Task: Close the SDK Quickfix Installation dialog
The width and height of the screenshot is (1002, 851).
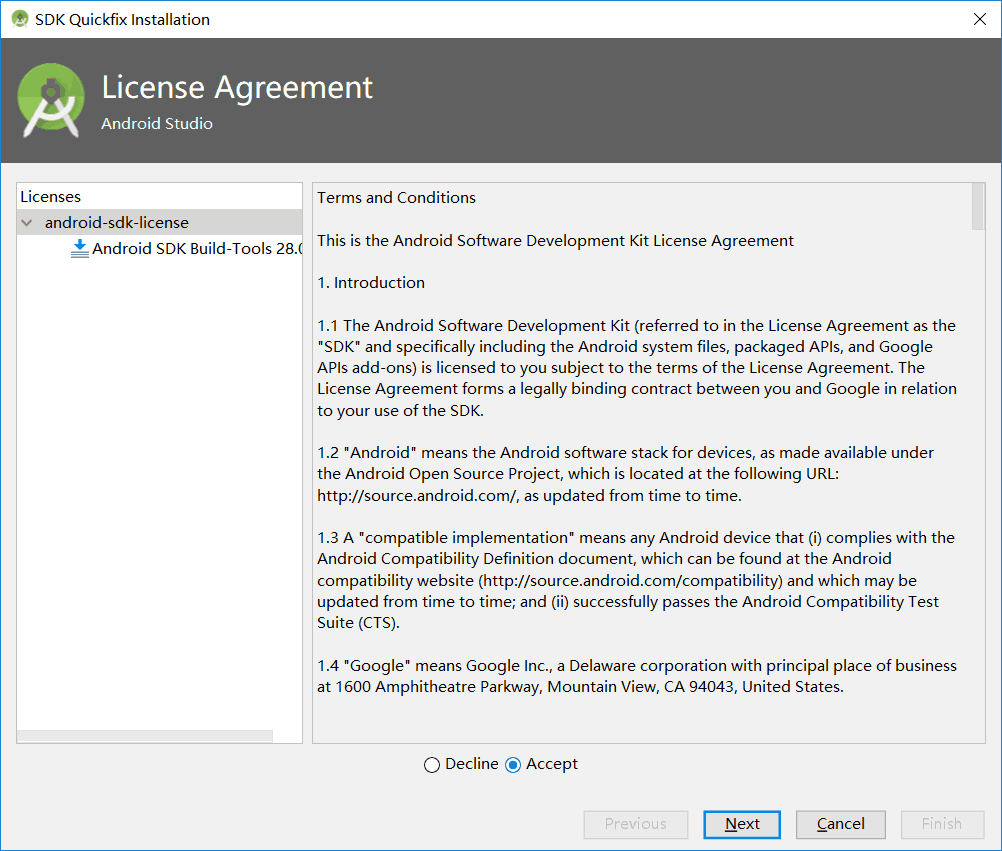Action: [980, 19]
